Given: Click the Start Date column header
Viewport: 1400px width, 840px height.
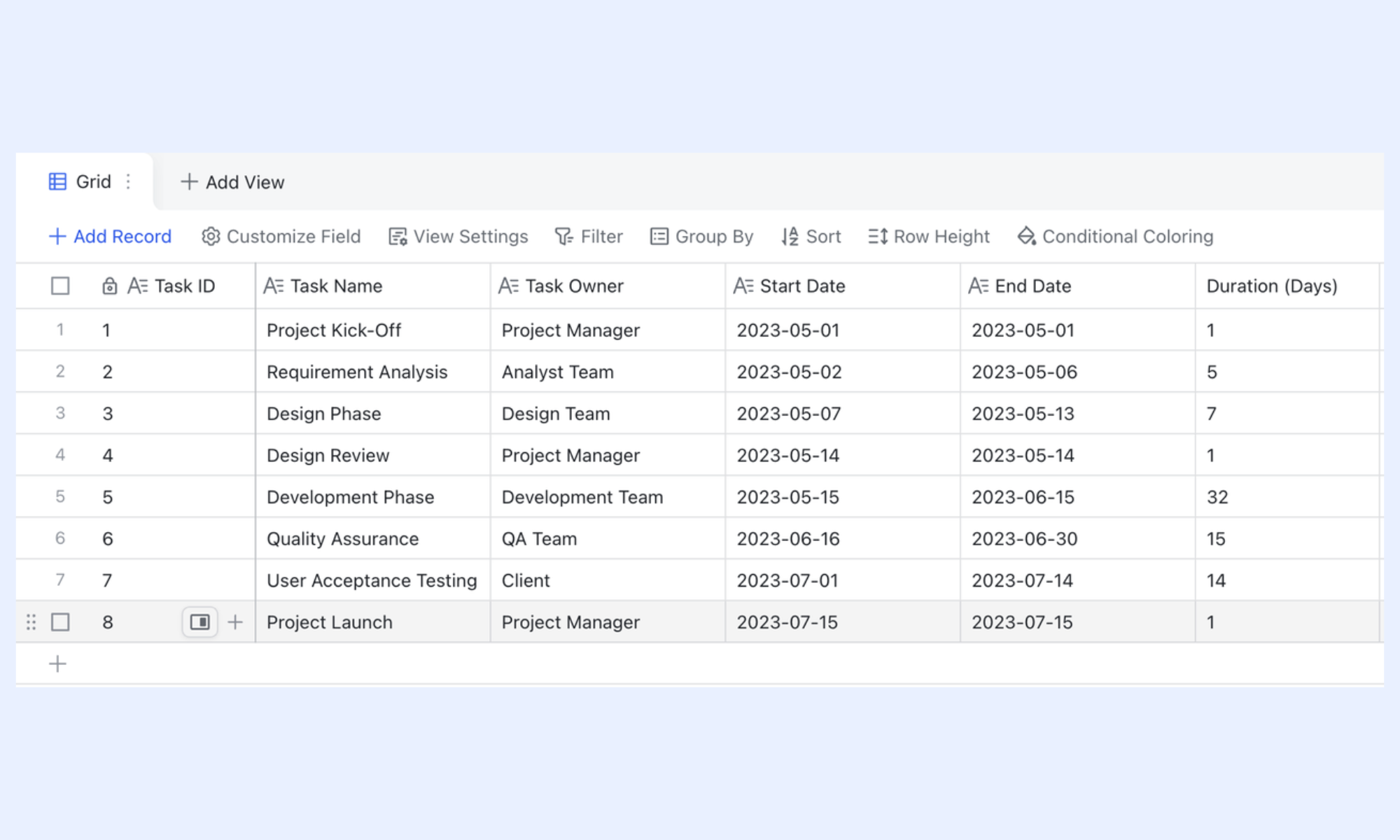Looking at the screenshot, I should [843, 286].
